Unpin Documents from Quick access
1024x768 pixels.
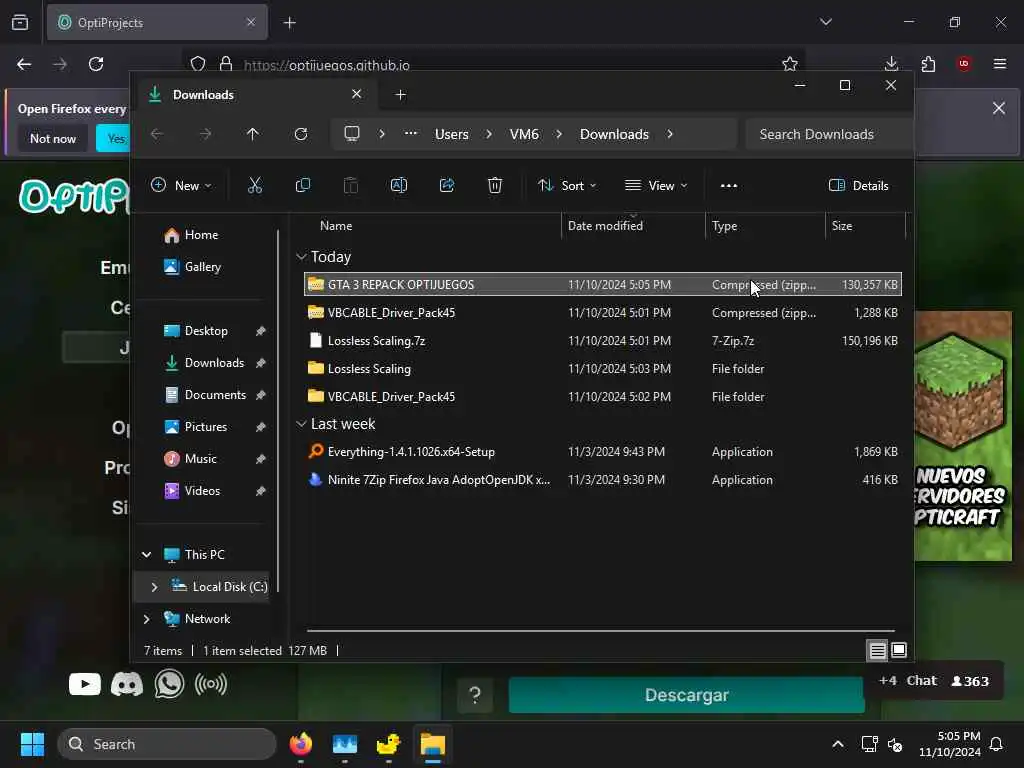(261, 395)
